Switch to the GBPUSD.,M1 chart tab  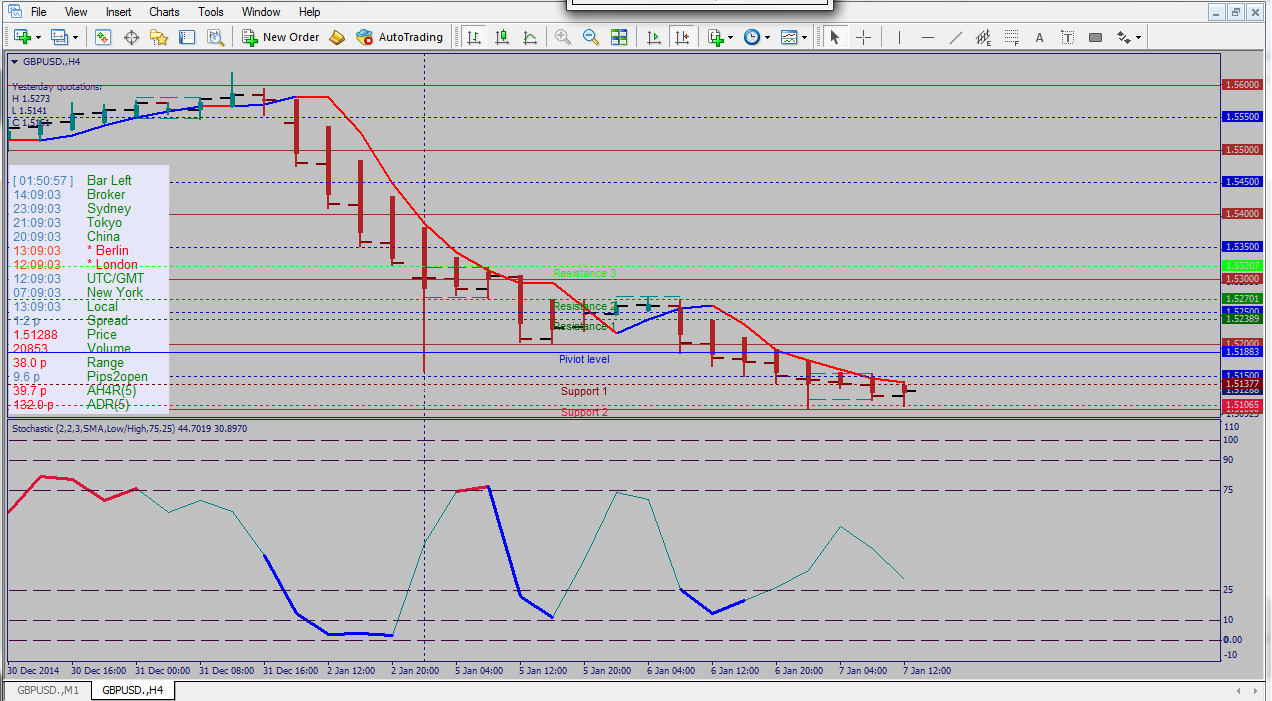(x=46, y=690)
